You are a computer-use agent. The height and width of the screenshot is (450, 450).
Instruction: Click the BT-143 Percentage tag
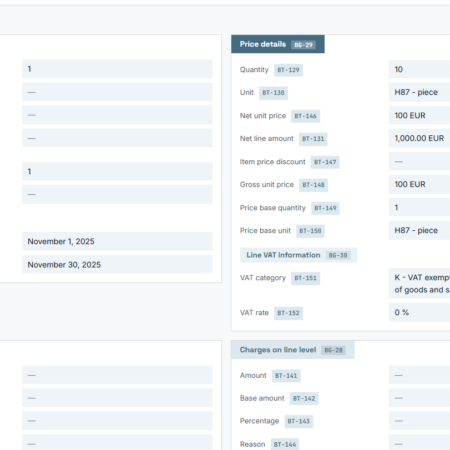pos(299,421)
